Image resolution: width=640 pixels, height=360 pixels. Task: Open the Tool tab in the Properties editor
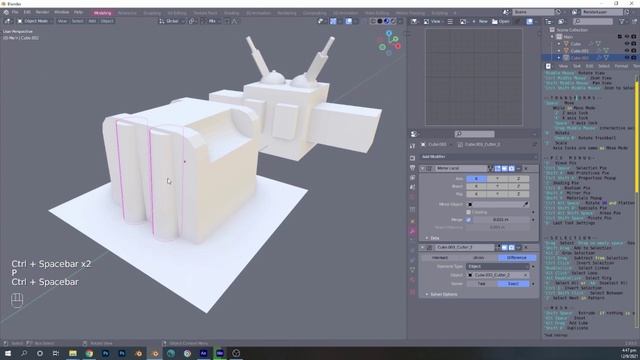413,146
